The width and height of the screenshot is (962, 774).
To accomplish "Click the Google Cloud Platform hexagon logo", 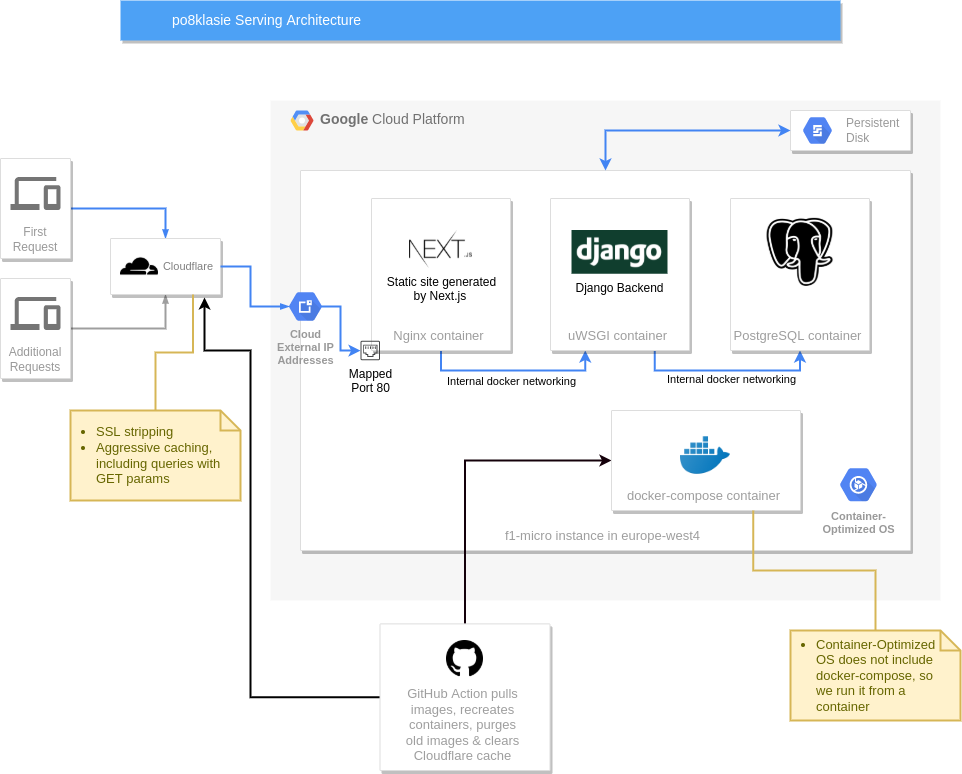I will pyautogui.click(x=301, y=120).
